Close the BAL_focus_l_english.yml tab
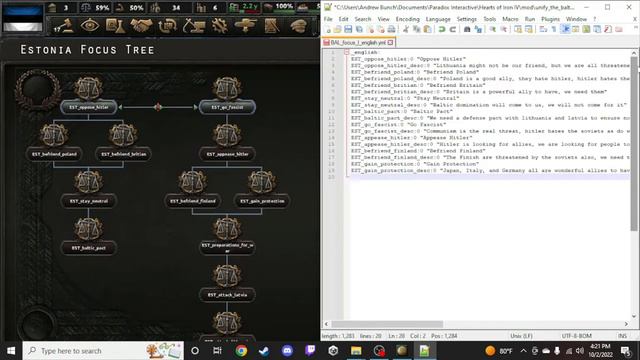 [x=391, y=42]
